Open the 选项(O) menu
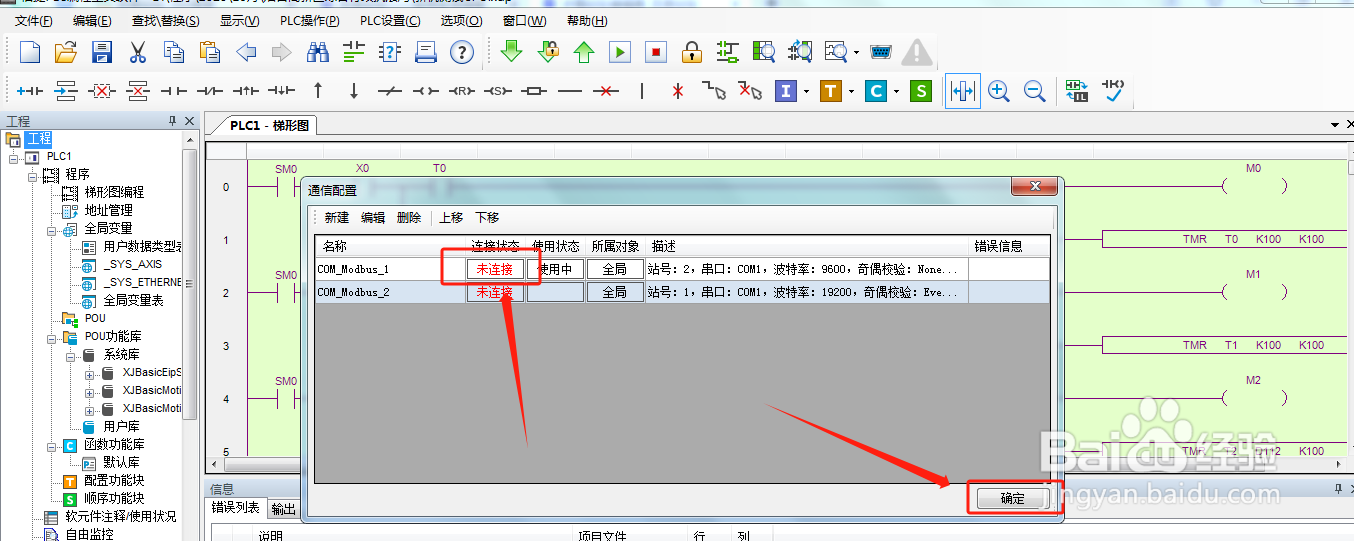 point(461,20)
